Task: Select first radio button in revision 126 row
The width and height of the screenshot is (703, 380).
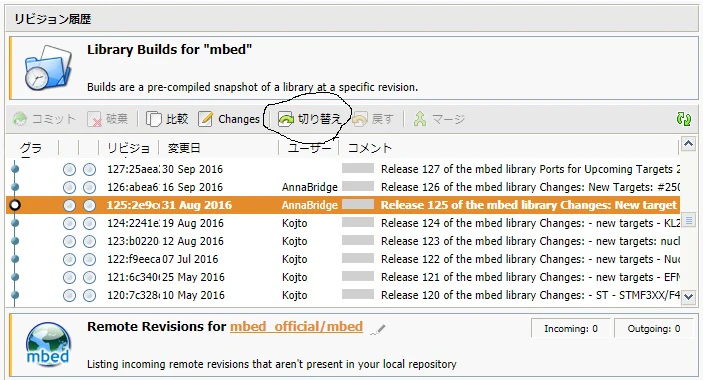Action: tap(69, 187)
